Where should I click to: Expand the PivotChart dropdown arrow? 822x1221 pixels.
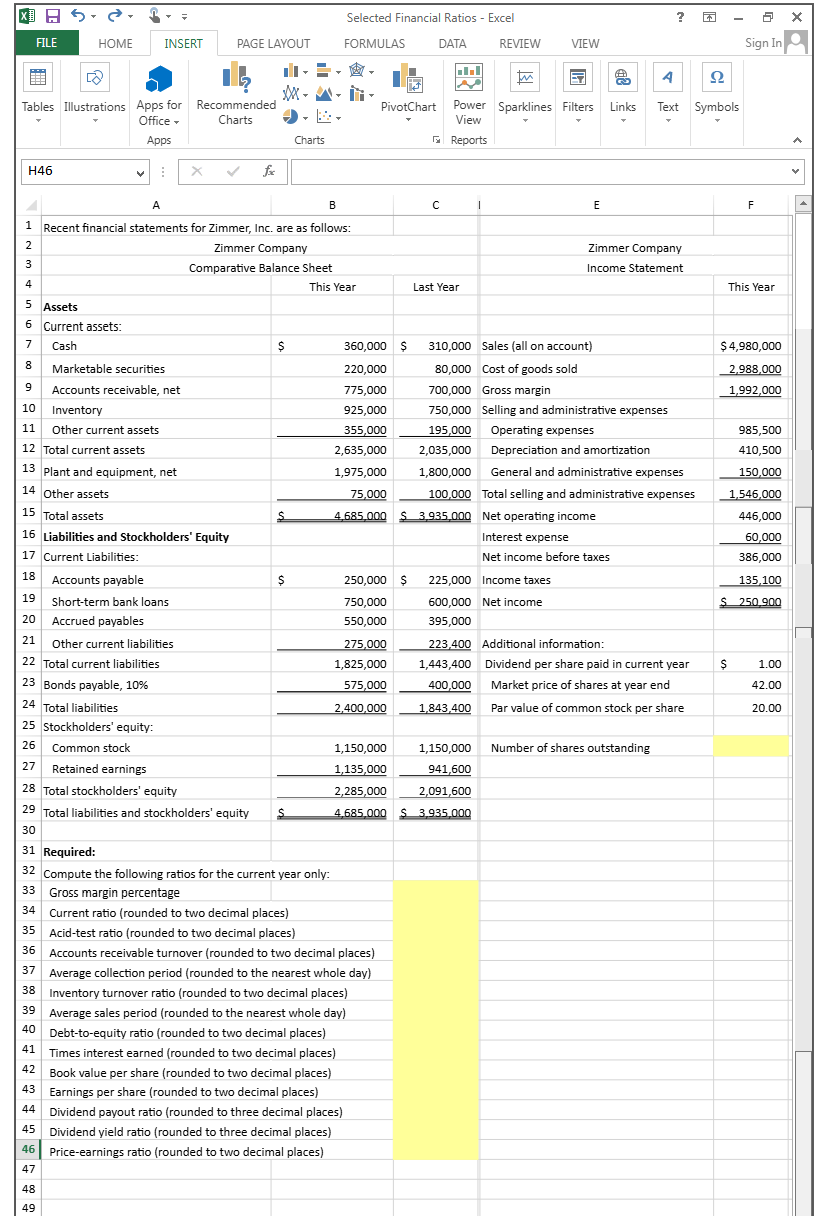(408, 120)
